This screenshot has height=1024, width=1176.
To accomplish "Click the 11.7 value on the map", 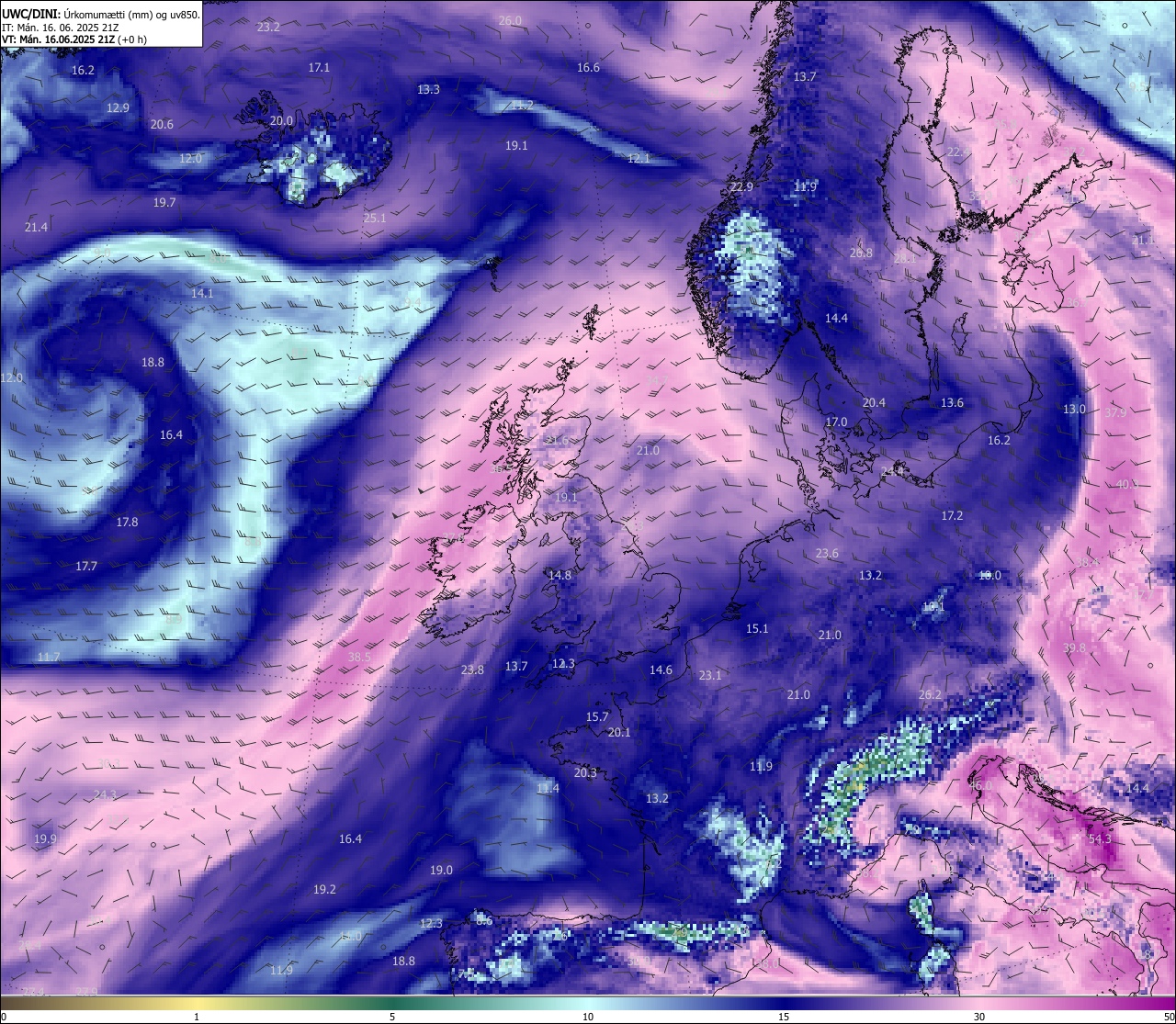I will (x=49, y=657).
